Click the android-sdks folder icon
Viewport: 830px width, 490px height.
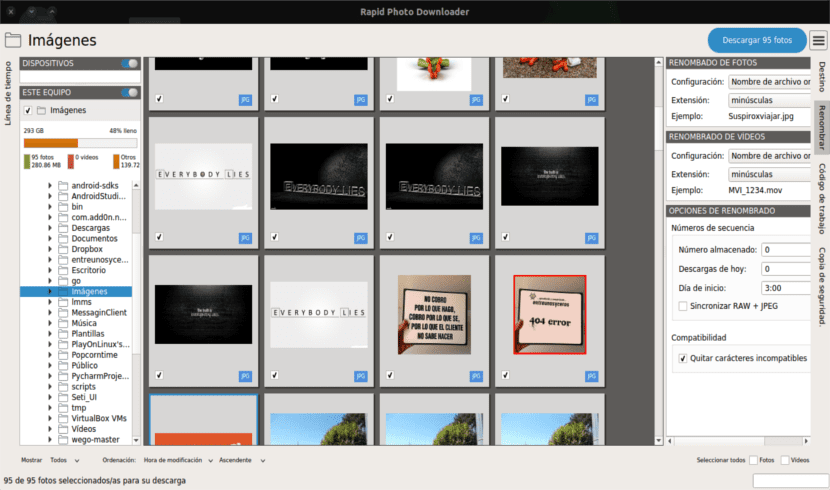(x=63, y=186)
